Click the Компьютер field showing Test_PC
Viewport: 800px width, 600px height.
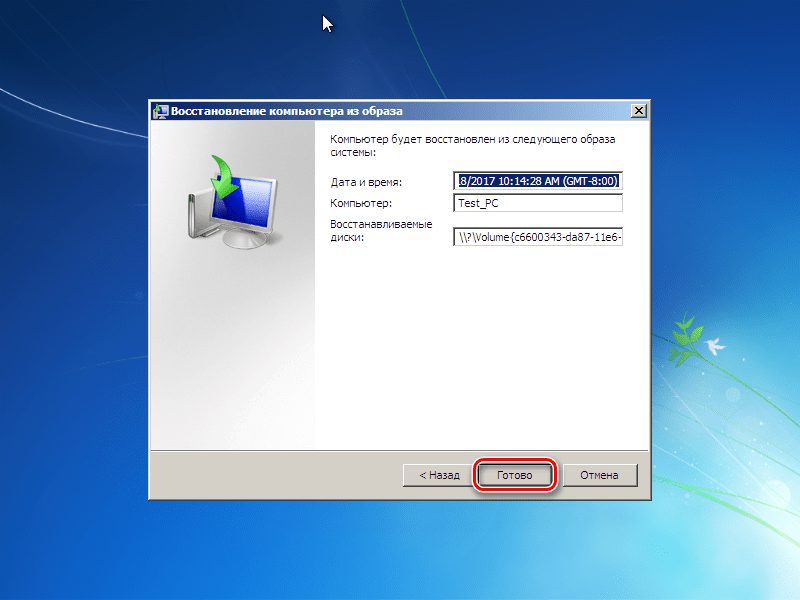tap(538, 203)
